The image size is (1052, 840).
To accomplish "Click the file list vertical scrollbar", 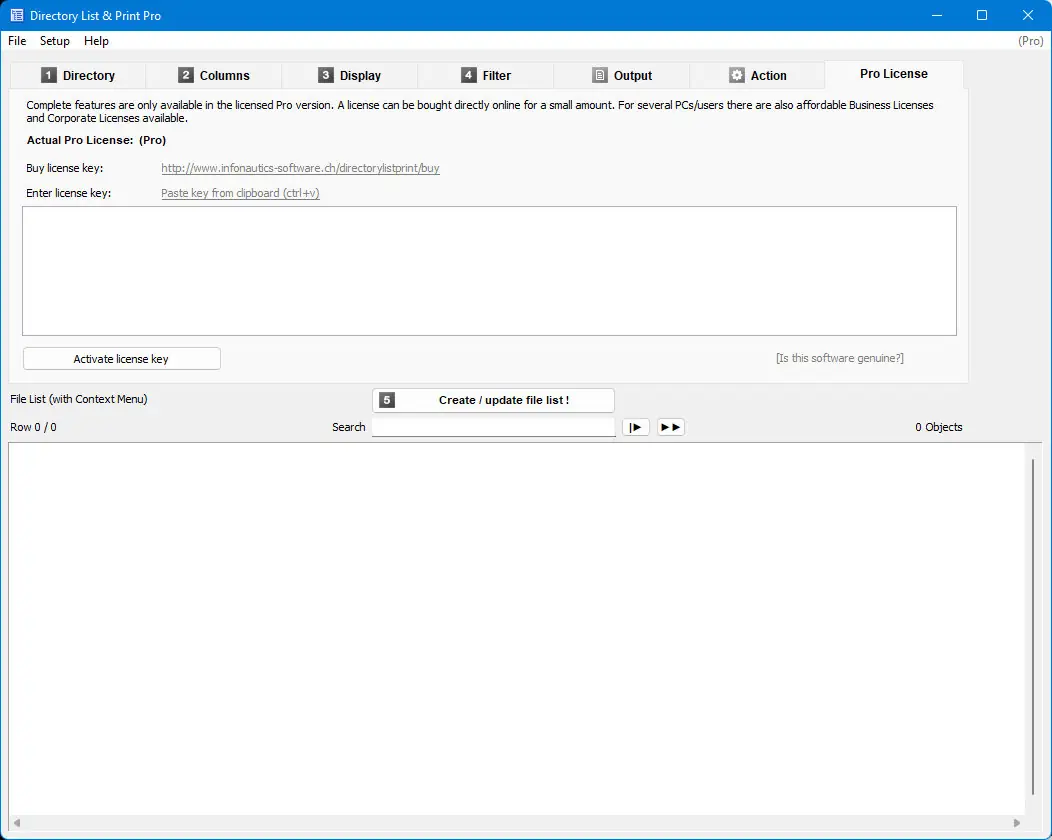I will (x=1033, y=627).
